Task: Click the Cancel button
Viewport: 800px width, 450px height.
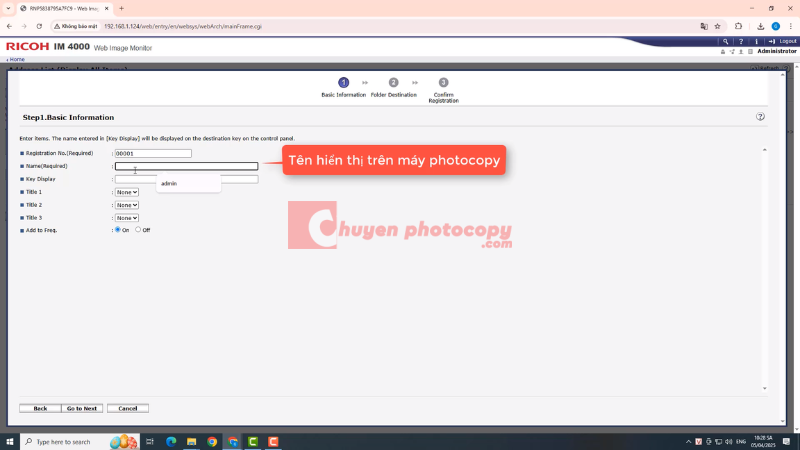Action: tap(128, 408)
